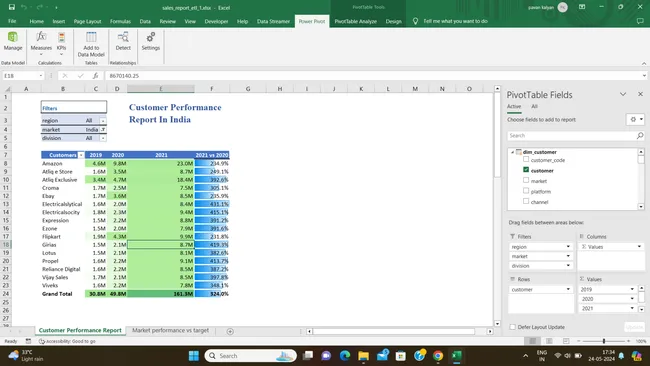The height and width of the screenshot is (366, 650).
Task: Select the Active tab in fields pane
Action: coord(514,107)
